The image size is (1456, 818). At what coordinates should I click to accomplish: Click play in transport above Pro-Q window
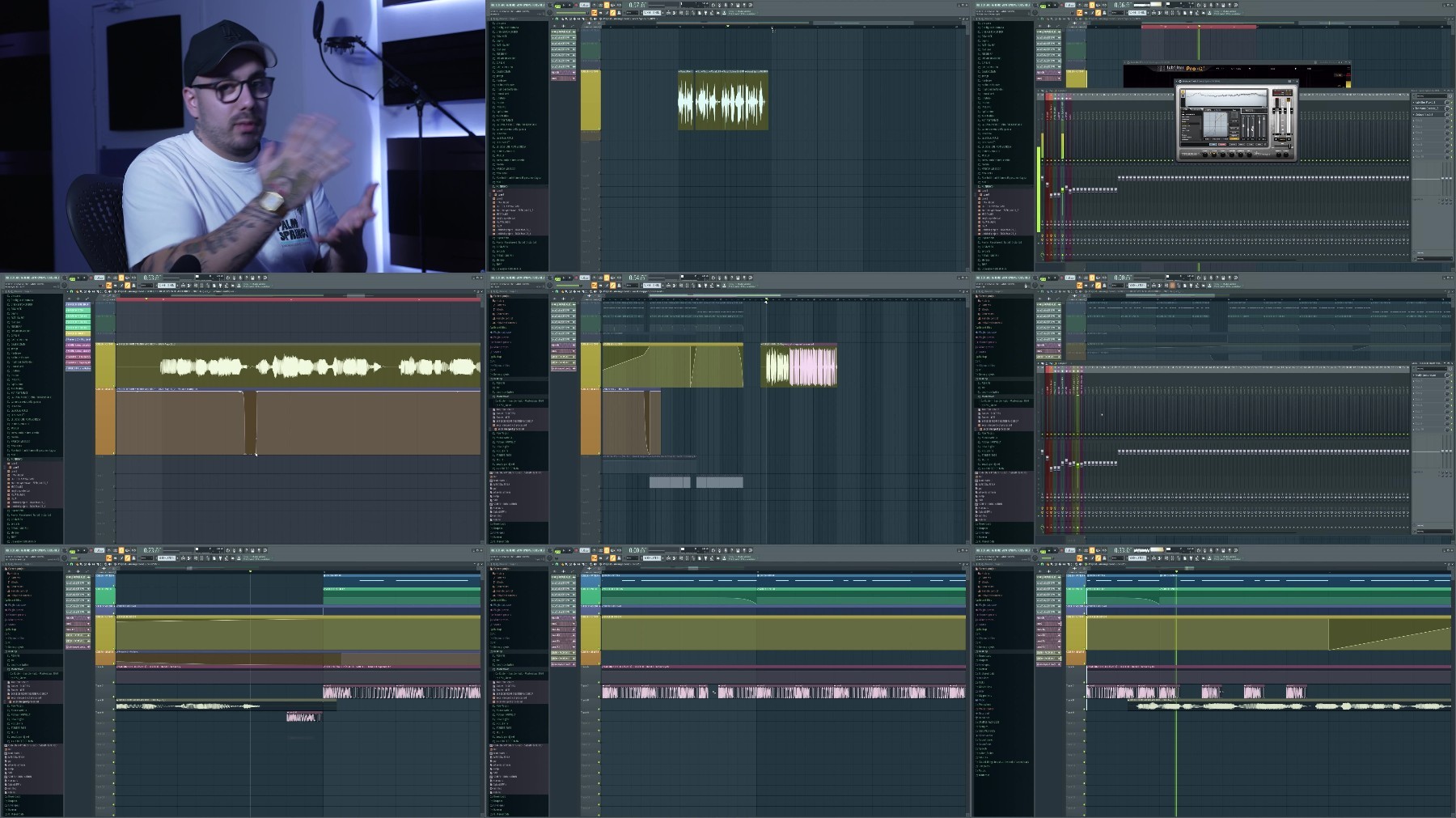(1049, 5)
